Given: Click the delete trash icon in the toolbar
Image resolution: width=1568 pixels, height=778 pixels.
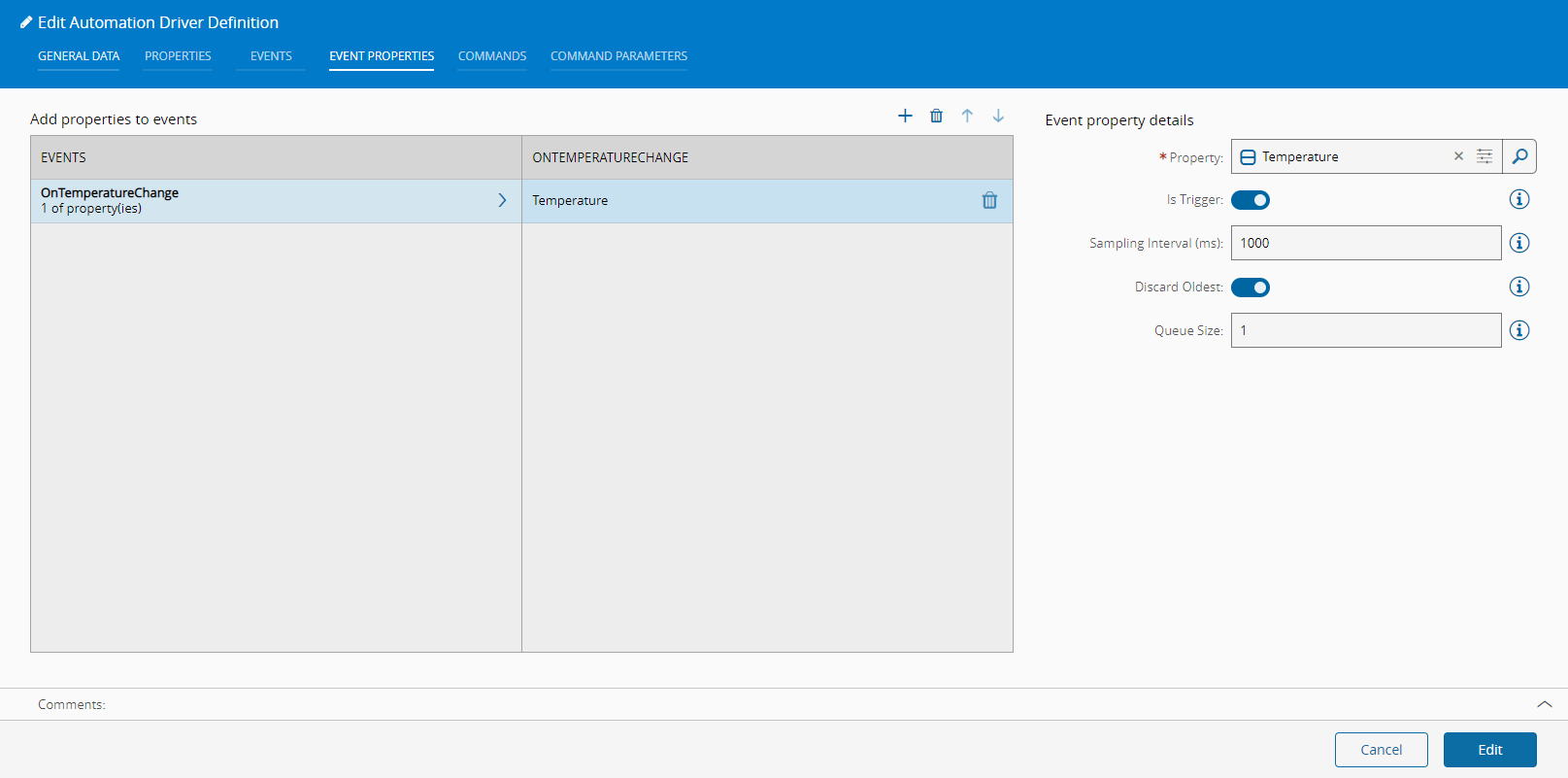Looking at the screenshot, I should point(936,116).
